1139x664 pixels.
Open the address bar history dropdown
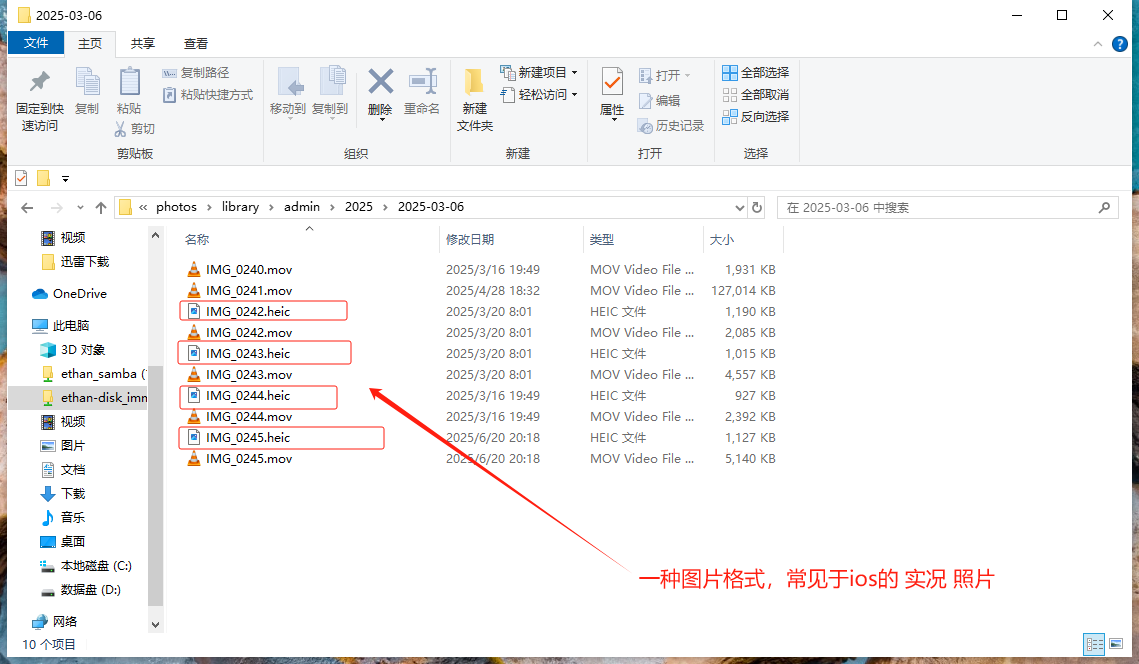click(740, 208)
